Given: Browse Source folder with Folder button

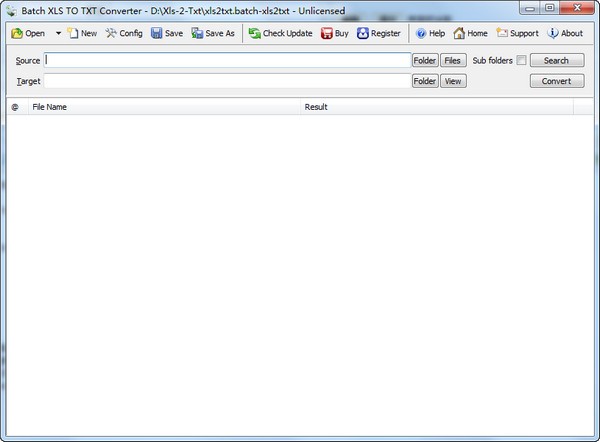Looking at the screenshot, I should coord(425,60).
